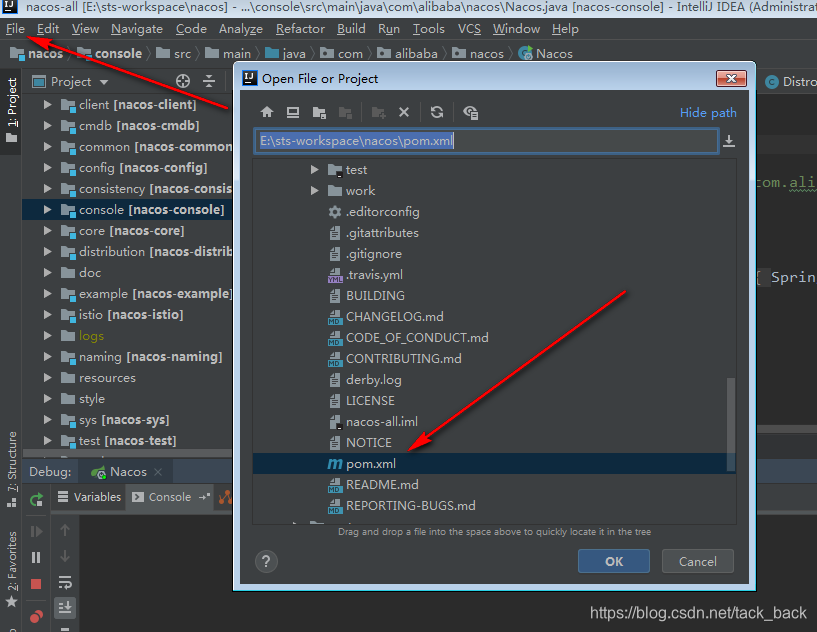This screenshot has height=632, width=817.
Task: Expand console [nacos-console] module
Action: (47, 209)
